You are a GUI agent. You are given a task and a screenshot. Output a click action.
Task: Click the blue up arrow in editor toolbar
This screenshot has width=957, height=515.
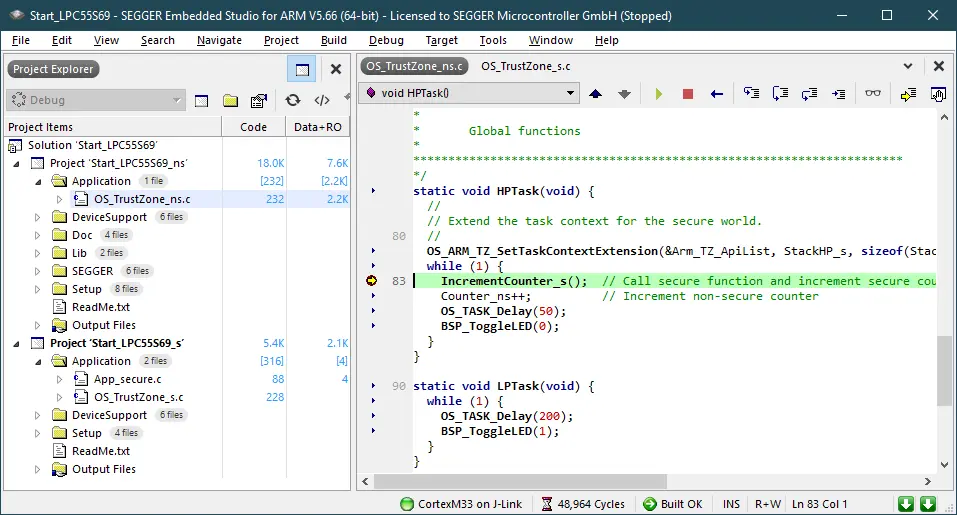click(596, 94)
